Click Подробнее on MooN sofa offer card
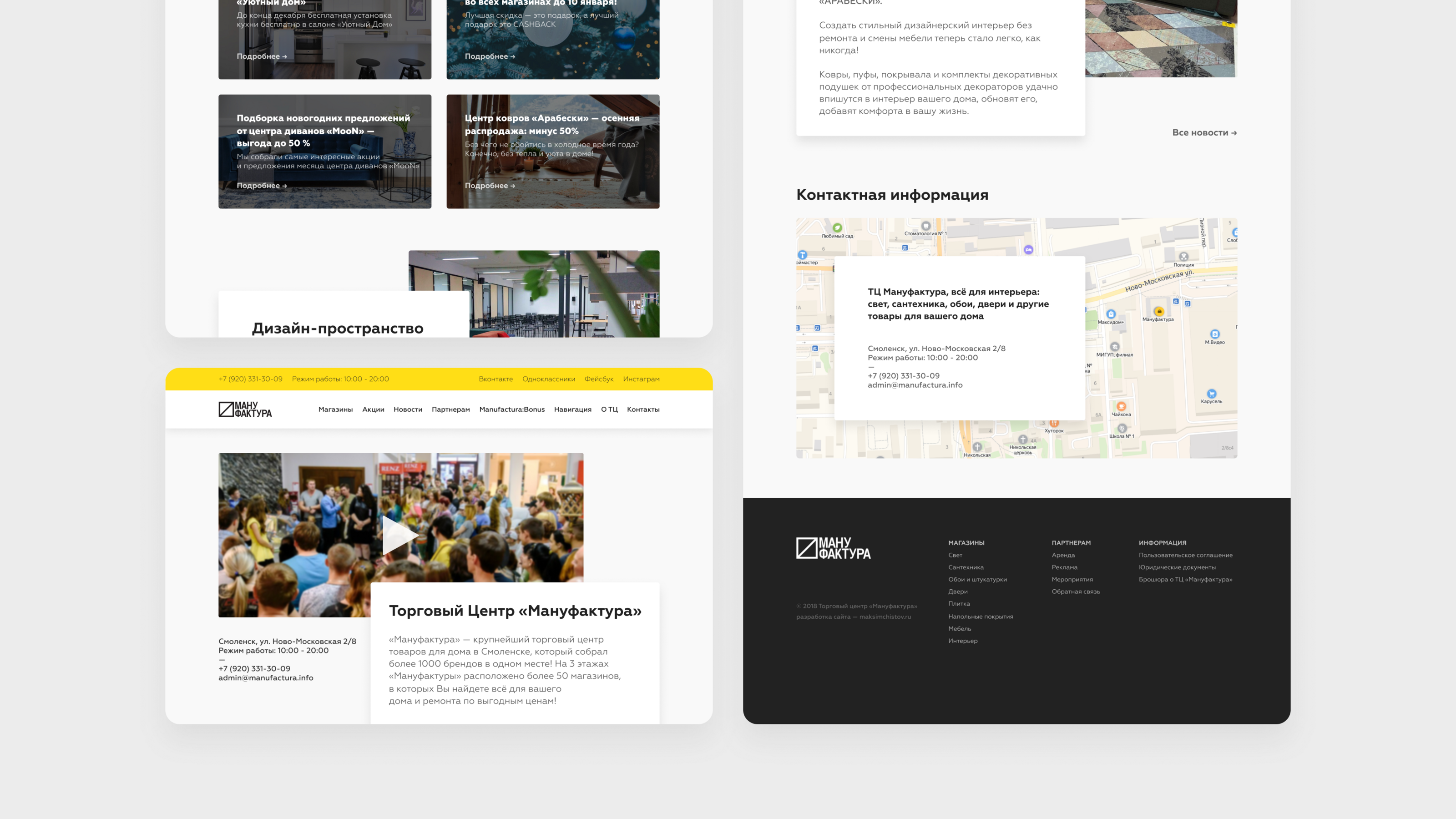The image size is (1456, 819). pos(261,185)
